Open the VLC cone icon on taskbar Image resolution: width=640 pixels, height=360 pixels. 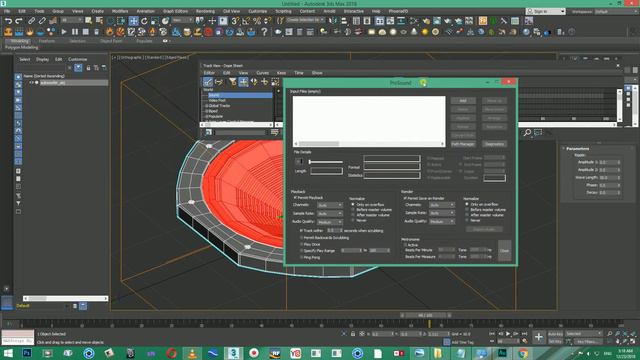click(x=192, y=353)
